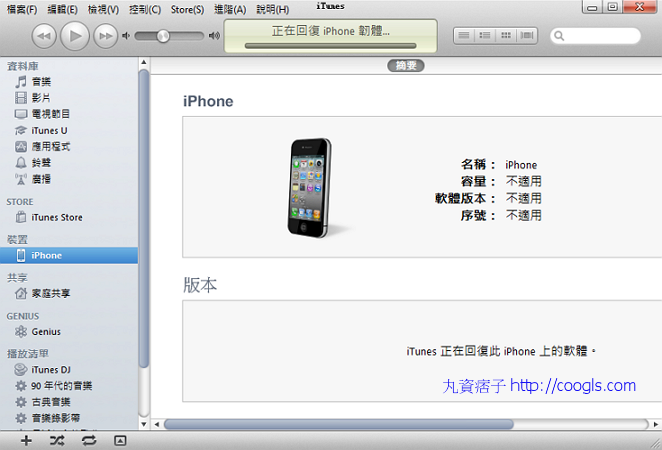
Task: Open the 說明(H) menu
Action: point(273,9)
